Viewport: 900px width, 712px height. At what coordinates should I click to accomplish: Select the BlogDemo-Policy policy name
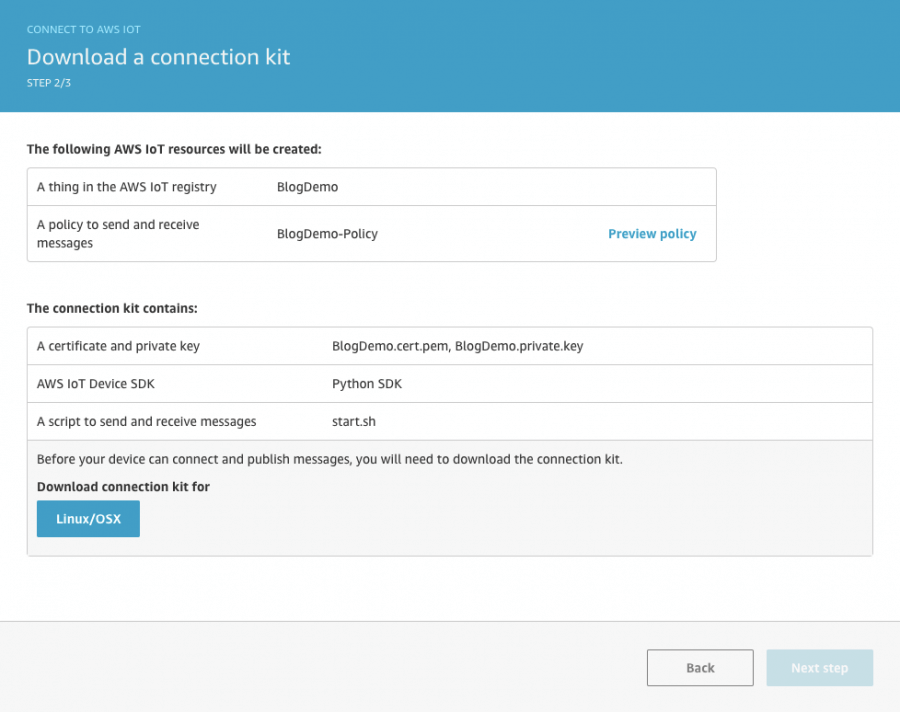click(x=327, y=234)
